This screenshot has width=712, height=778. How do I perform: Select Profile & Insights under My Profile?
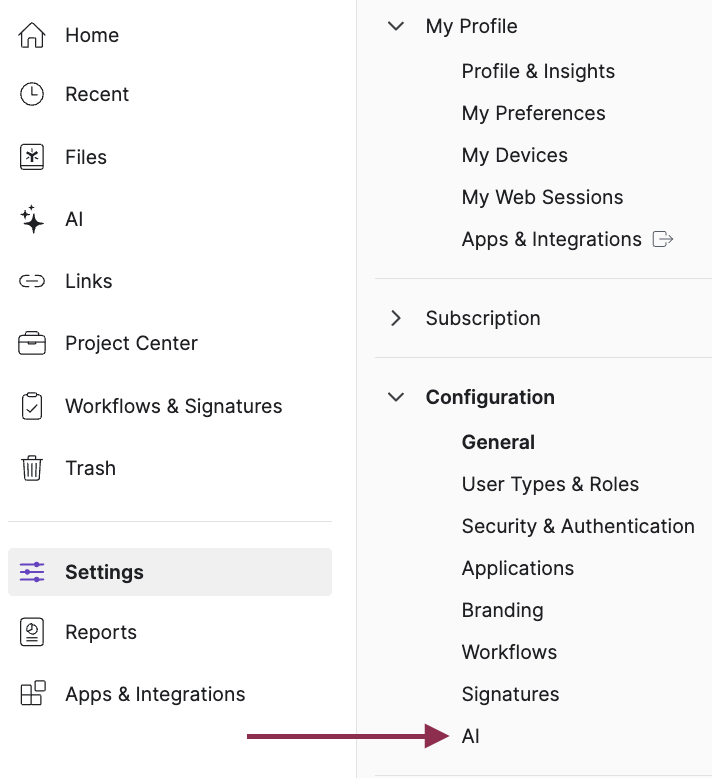pyautogui.click(x=538, y=71)
